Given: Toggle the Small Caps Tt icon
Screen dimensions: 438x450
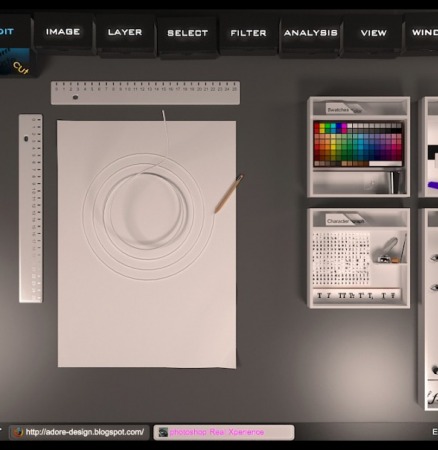Looking at the screenshot, I should (352, 295).
